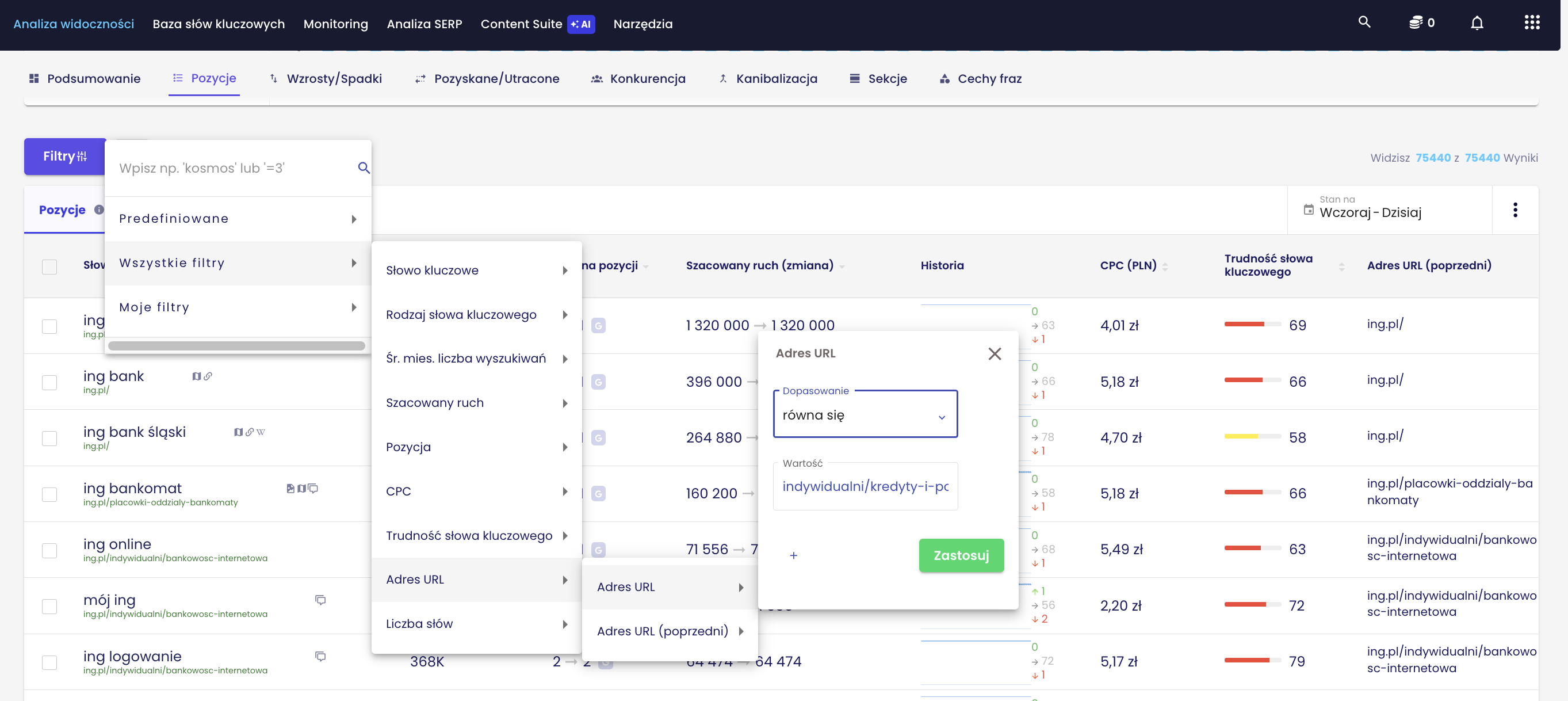Close the Adres URL filter popup

(x=995, y=354)
